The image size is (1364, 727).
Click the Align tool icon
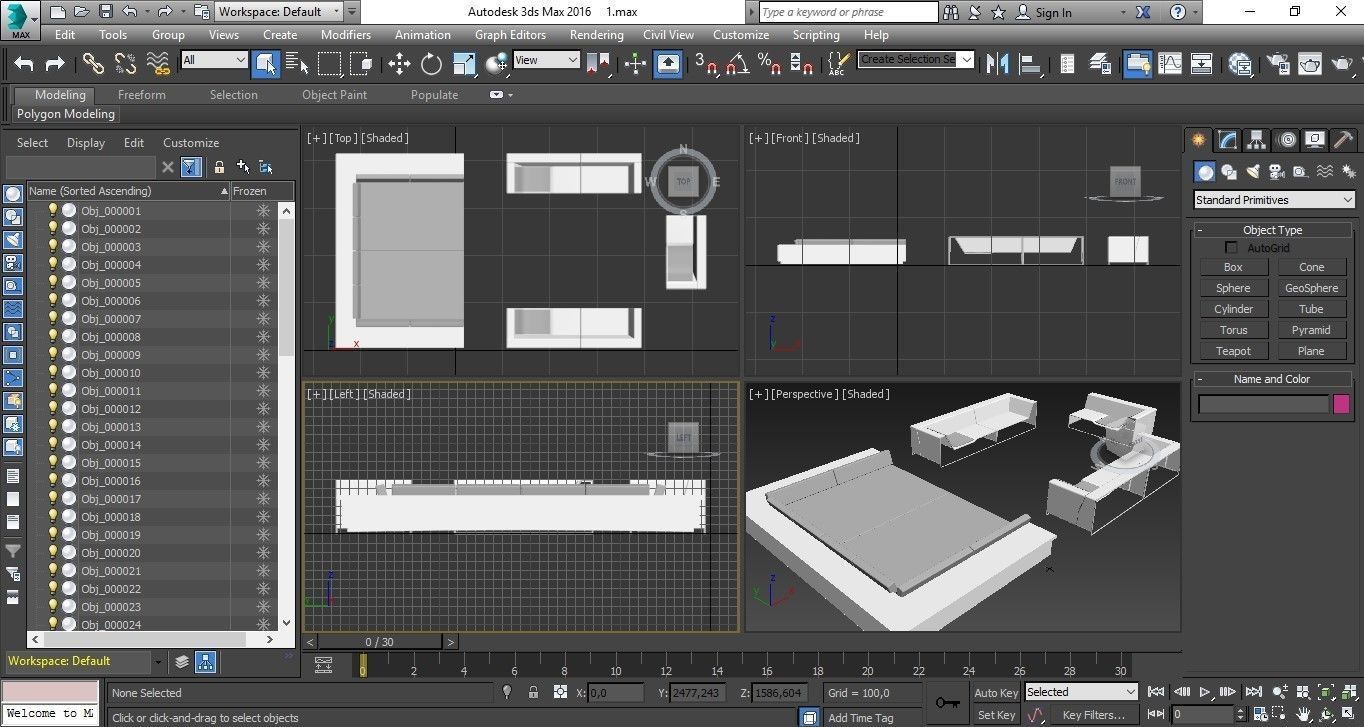(x=1029, y=63)
